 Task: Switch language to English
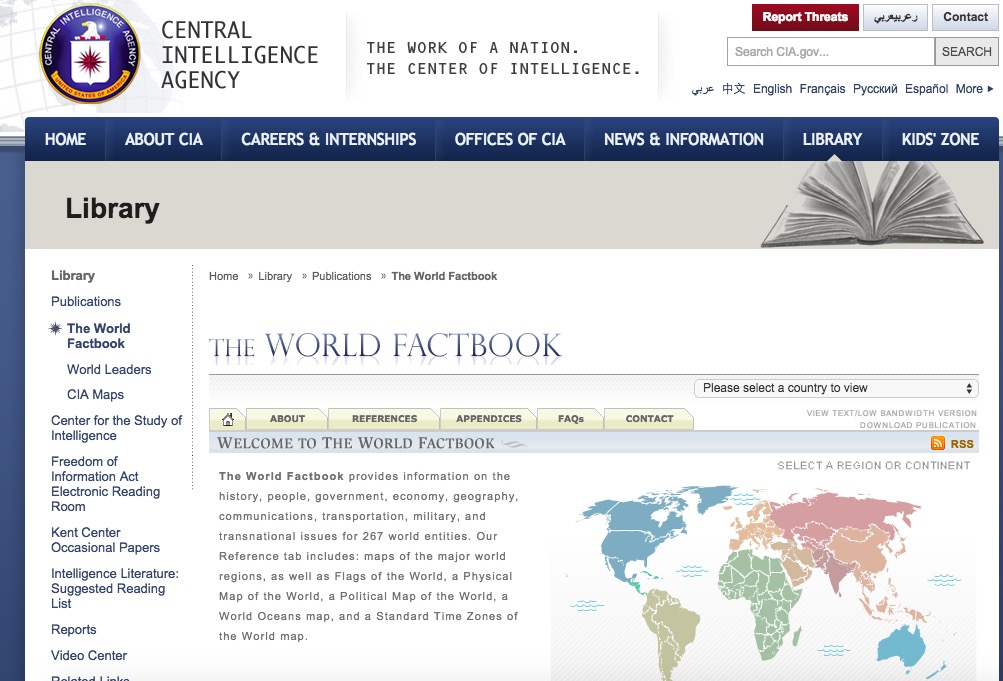[x=772, y=89]
